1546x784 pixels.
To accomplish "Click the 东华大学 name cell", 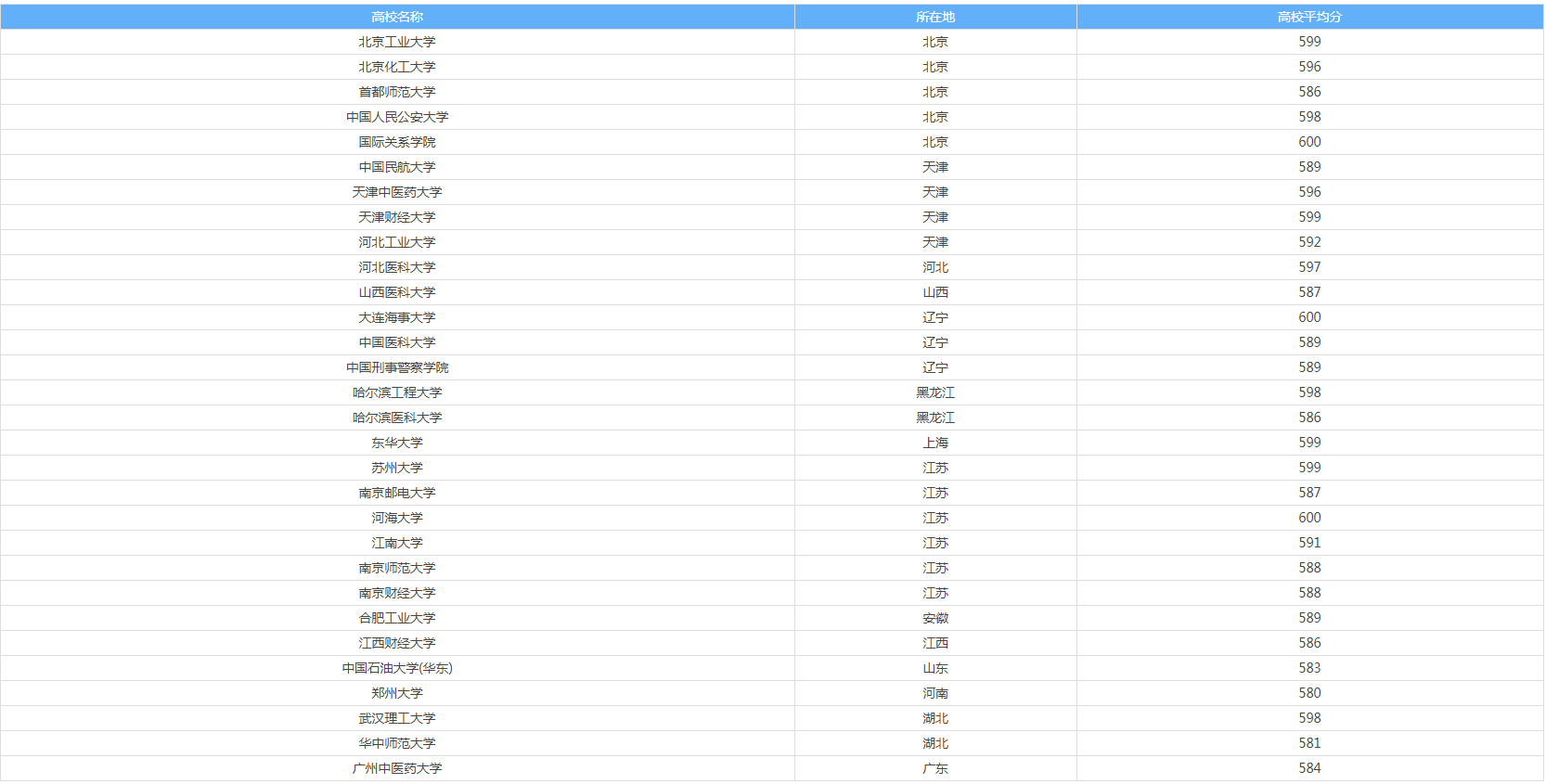I will 397,443.
